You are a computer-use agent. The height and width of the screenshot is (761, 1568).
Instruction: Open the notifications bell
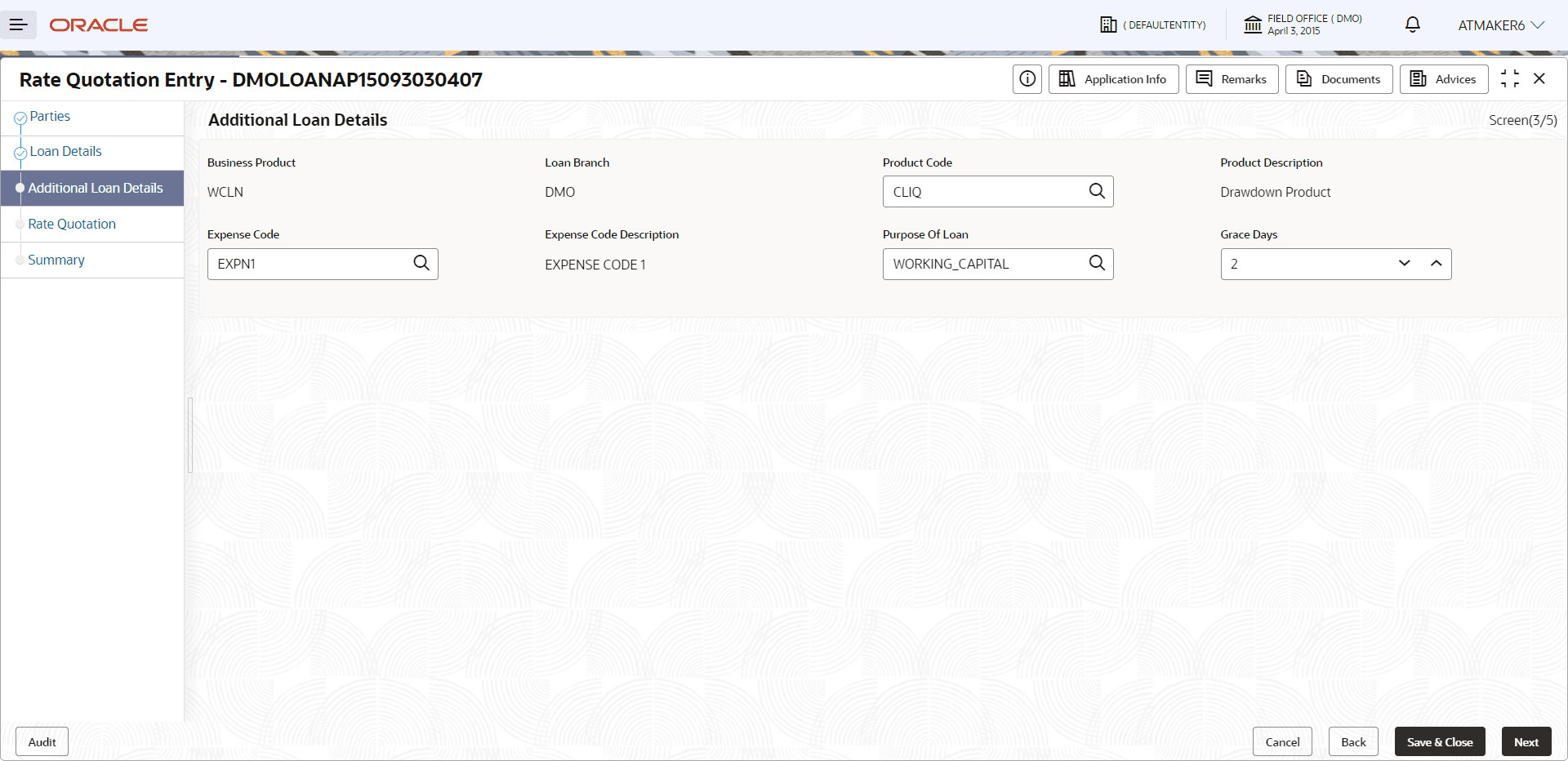click(x=1413, y=24)
